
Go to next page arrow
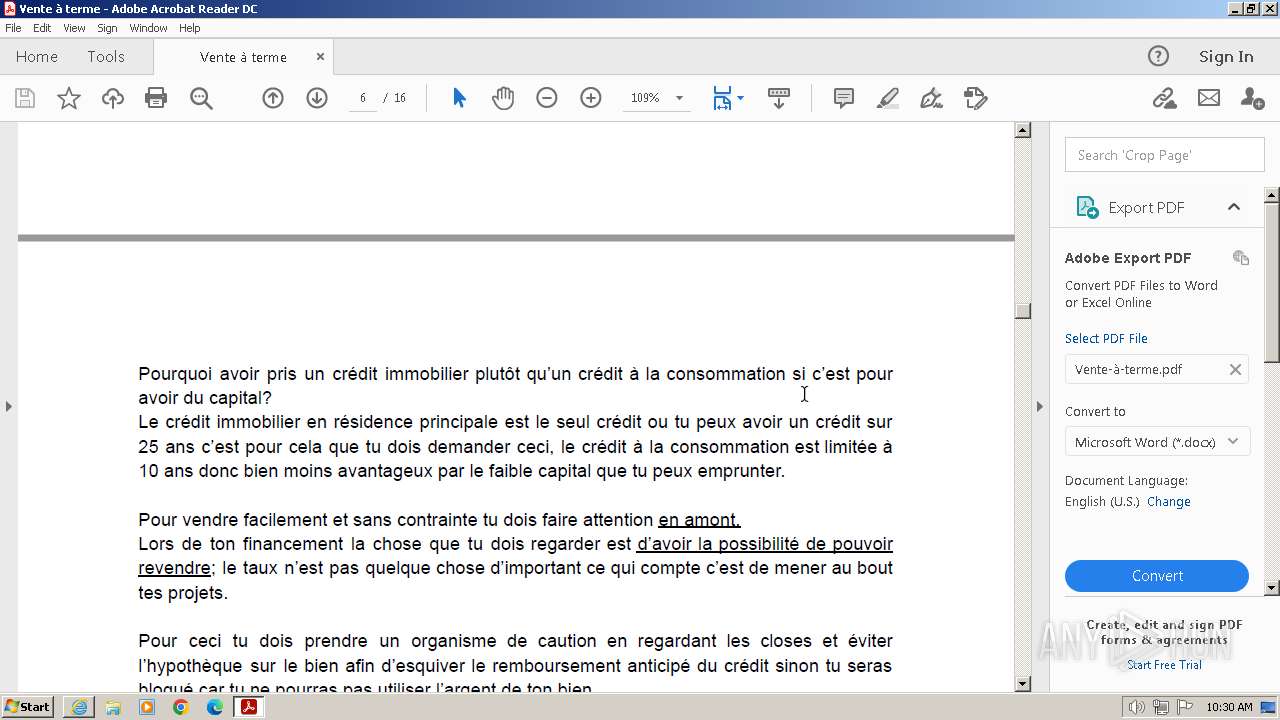317,98
